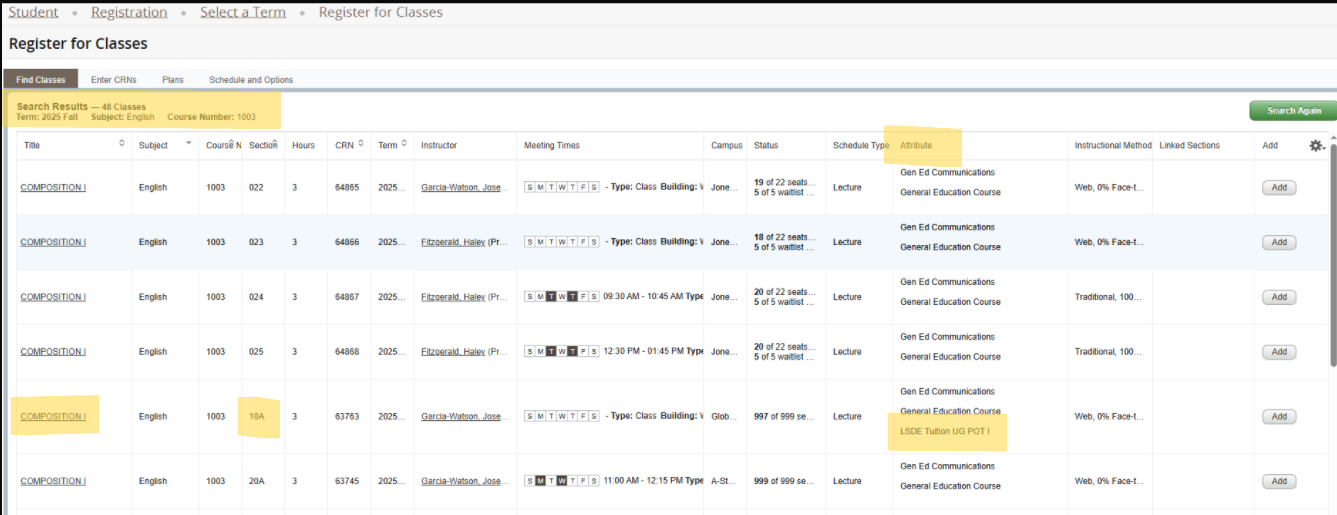Viewport: 1337px width, 515px height.
Task: Open the column settings gear icon
Action: click(1316, 145)
